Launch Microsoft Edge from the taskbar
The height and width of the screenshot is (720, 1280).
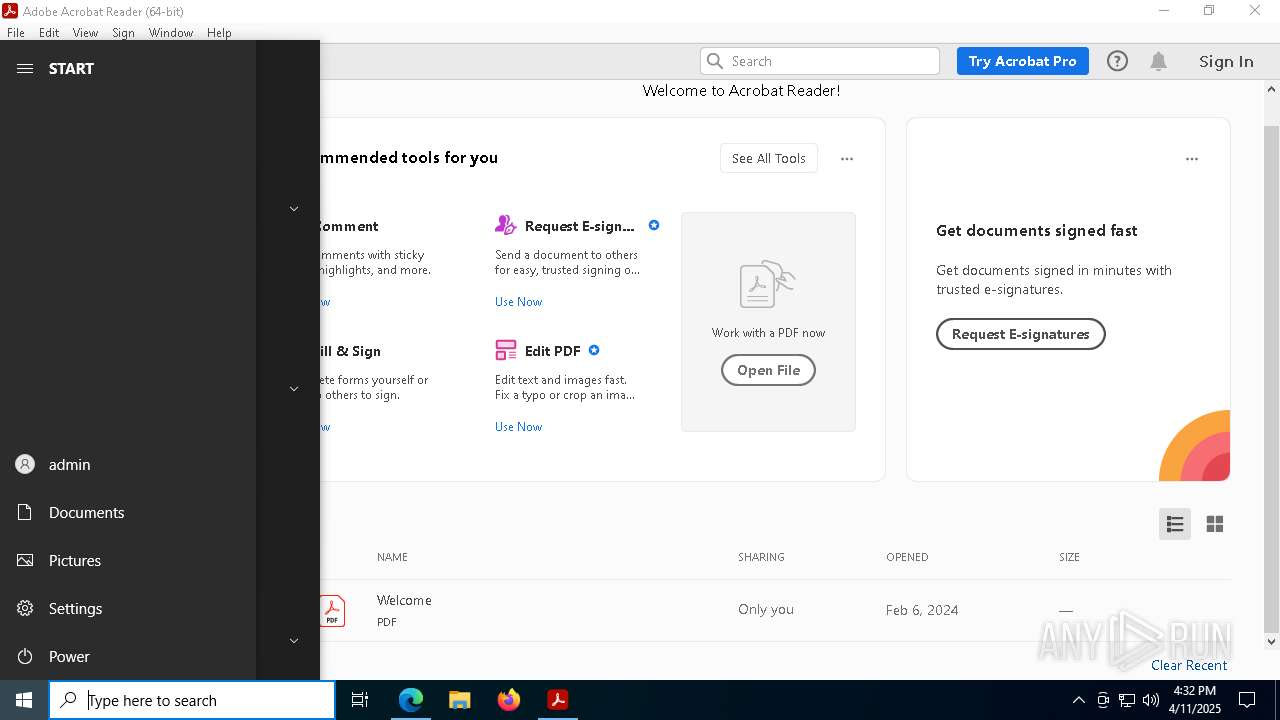click(411, 700)
